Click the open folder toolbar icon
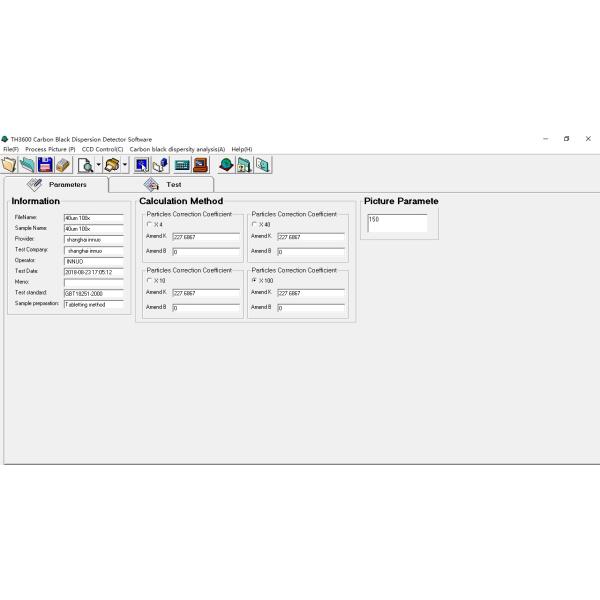The width and height of the screenshot is (600, 600). (9, 165)
